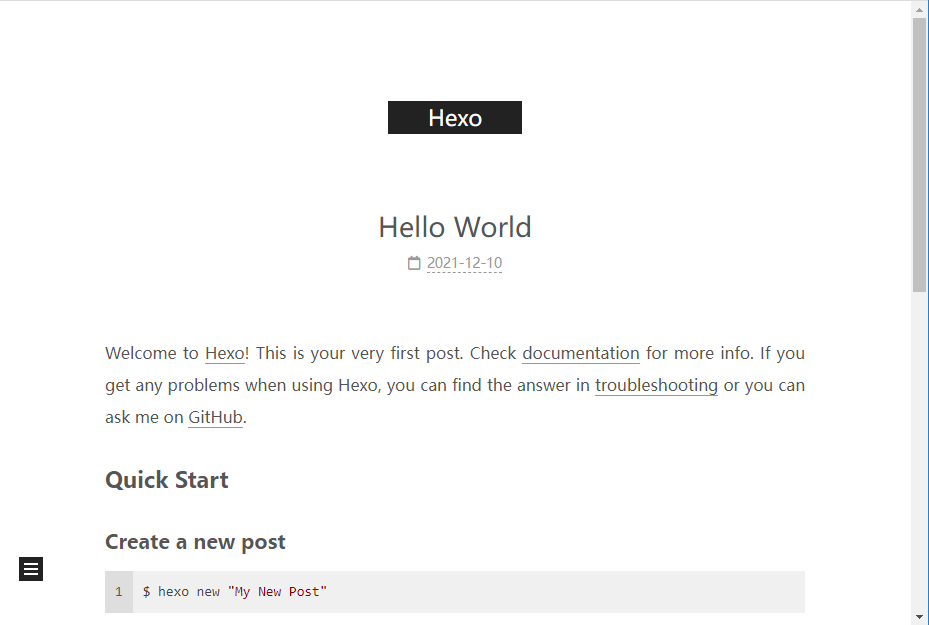
Task: Click the 2021-12-10 post date
Action: (464, 262)
